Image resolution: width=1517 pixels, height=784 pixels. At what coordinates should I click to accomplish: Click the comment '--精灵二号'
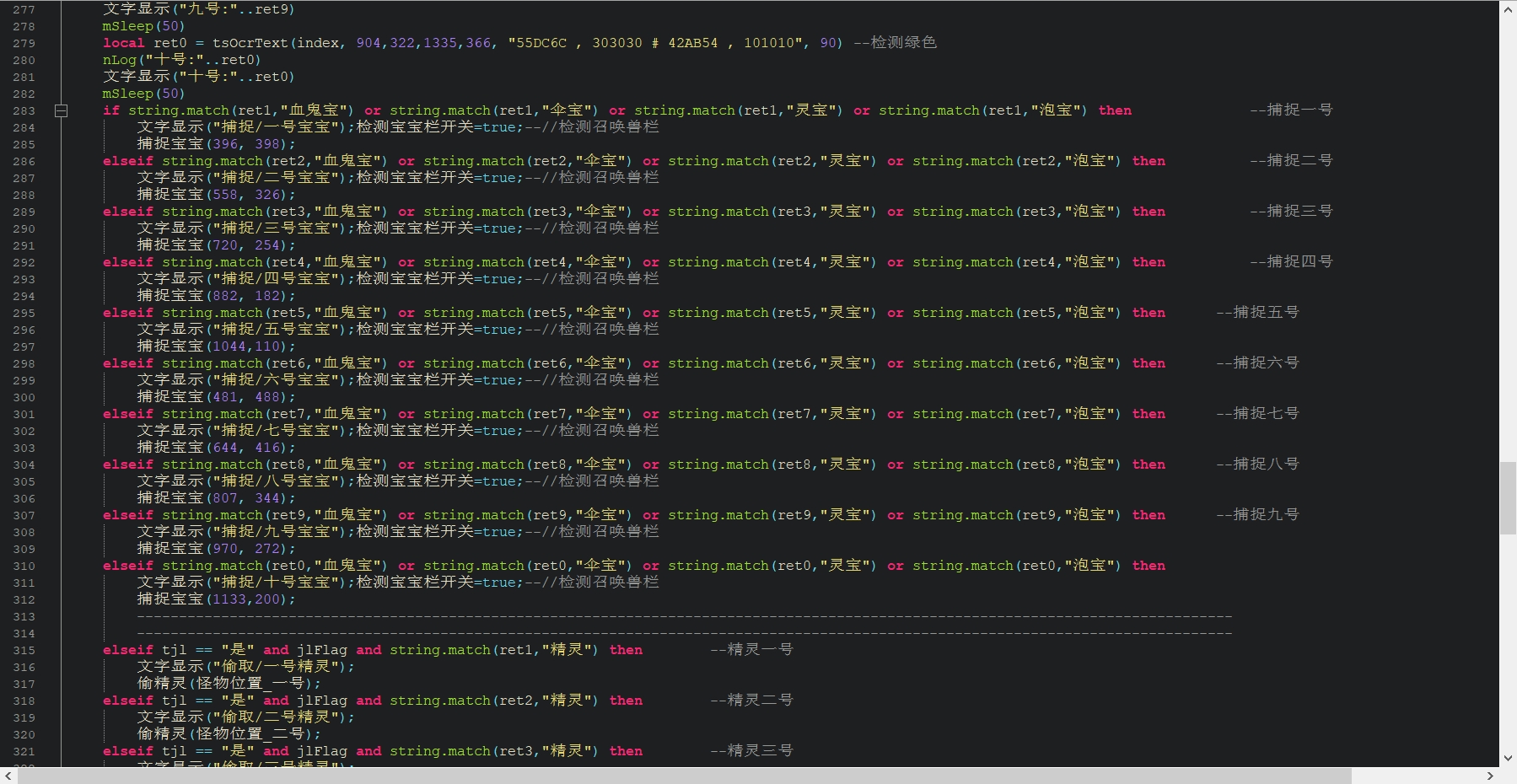pos(751,700)
